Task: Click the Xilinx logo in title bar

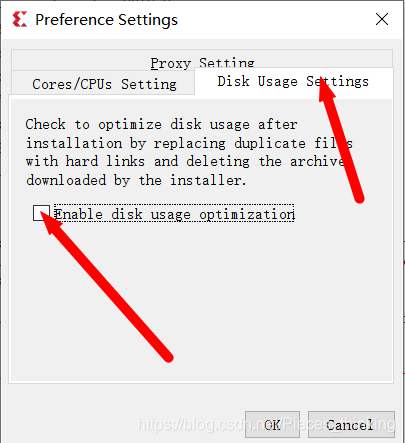Action: point(19,19)
